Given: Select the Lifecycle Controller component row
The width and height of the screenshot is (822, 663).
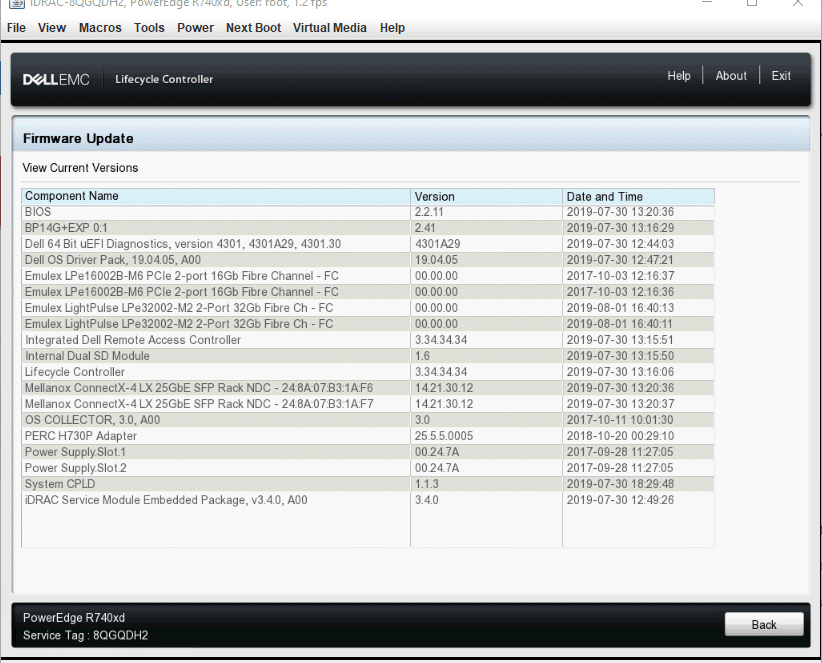Looking at the screenshot, I should (x=367, y=372).
